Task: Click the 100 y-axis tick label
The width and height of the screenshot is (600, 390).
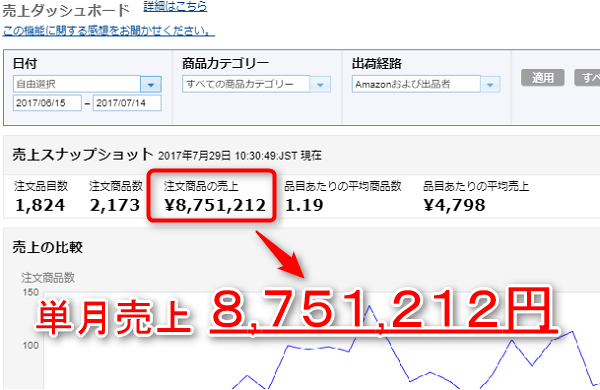Action: (x=31, y=345)
